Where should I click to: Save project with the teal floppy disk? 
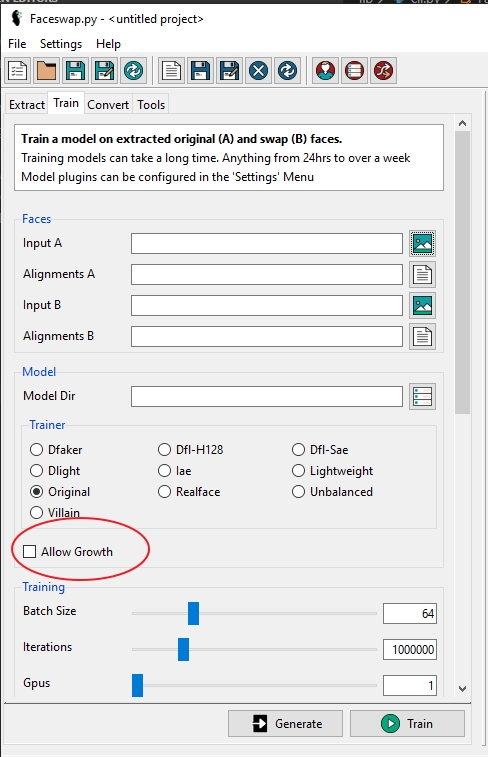click(76, 71)
